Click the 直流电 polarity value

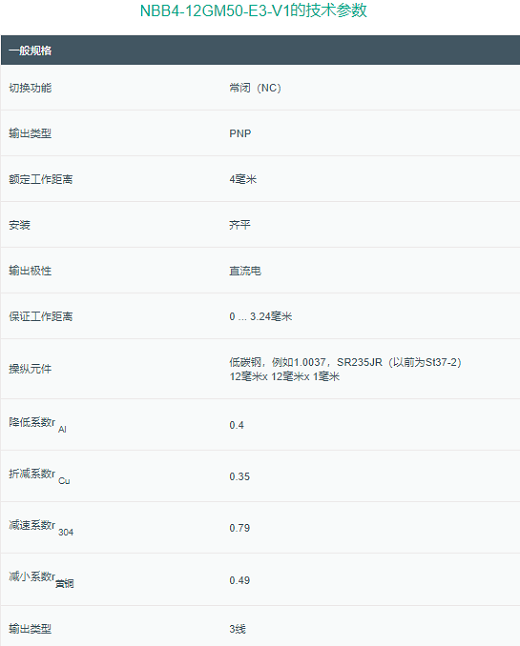[x=245, y=271]
